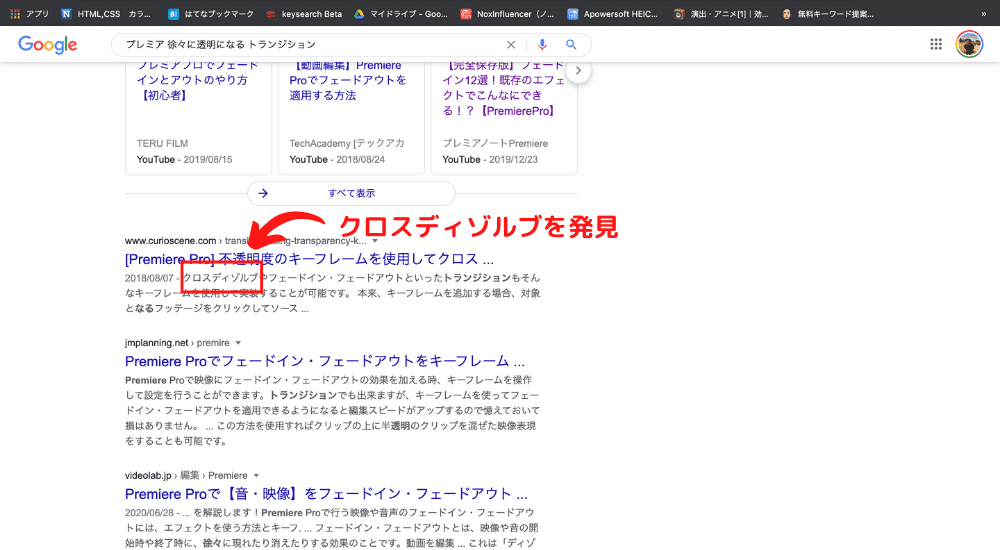Open the NoxInfluencer bookmark
Viewport: 1000px width, 550px height.
507,13
